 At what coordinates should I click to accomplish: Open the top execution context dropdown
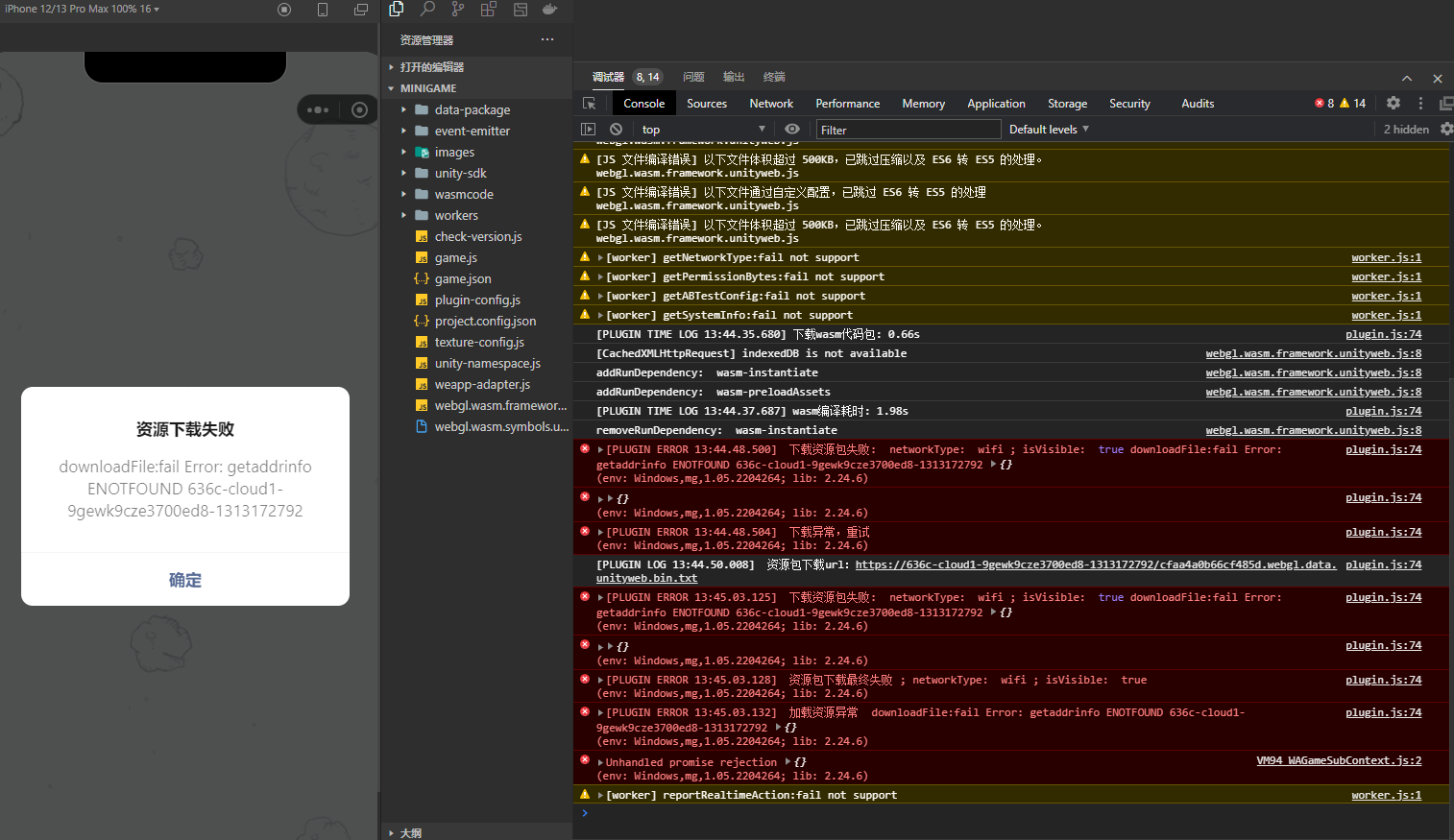click(x=703, y=129)
